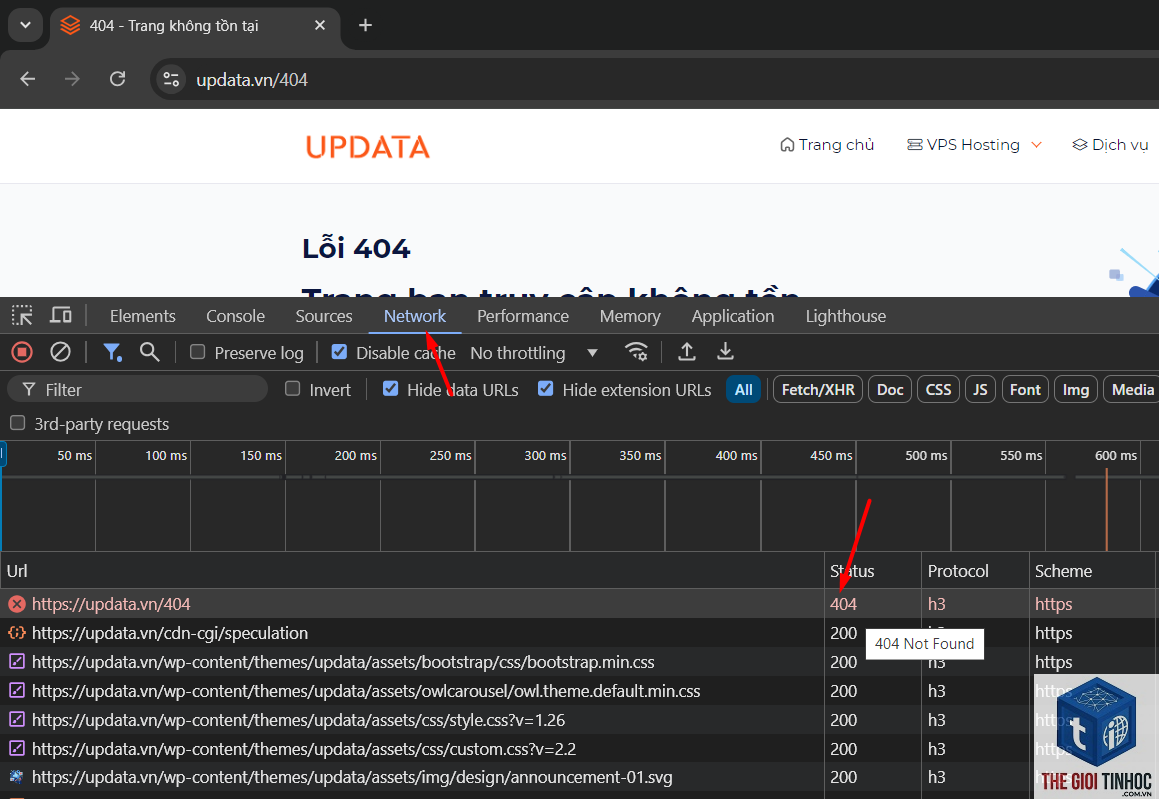Open the Dịch vụ menu link
The height and width of the screenshot is (799, 1159).
point(1110,145)
